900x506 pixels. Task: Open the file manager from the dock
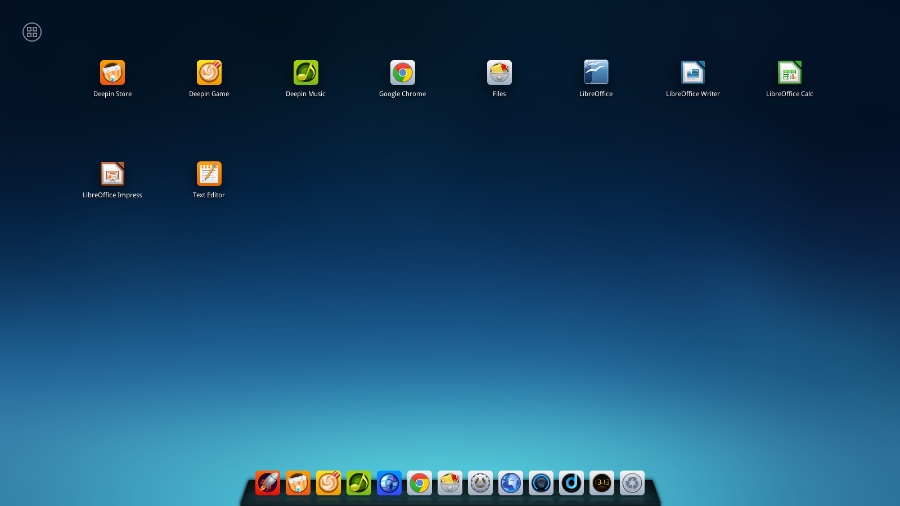click(450, 483)
